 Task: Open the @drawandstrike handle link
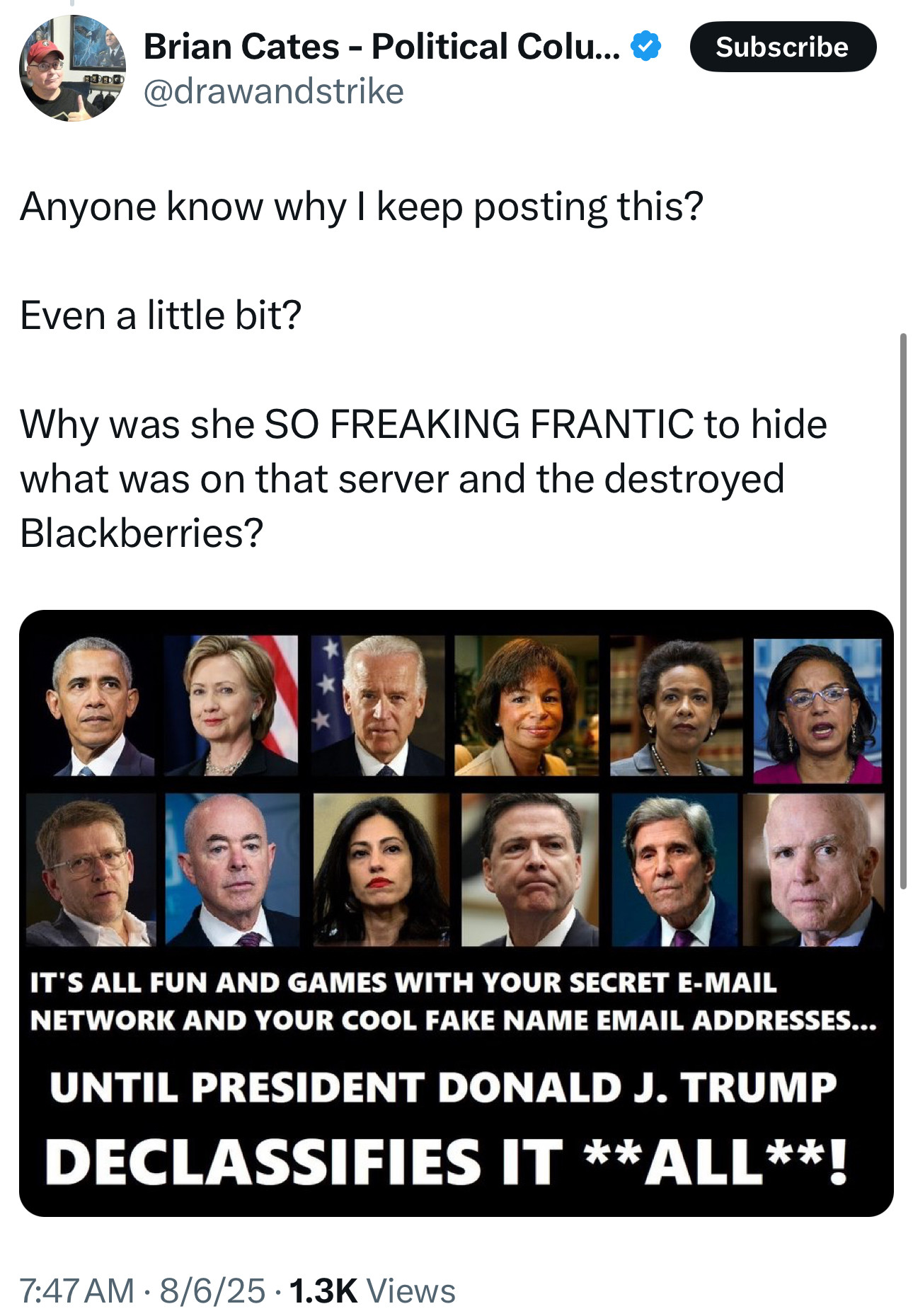coord(273,91)
